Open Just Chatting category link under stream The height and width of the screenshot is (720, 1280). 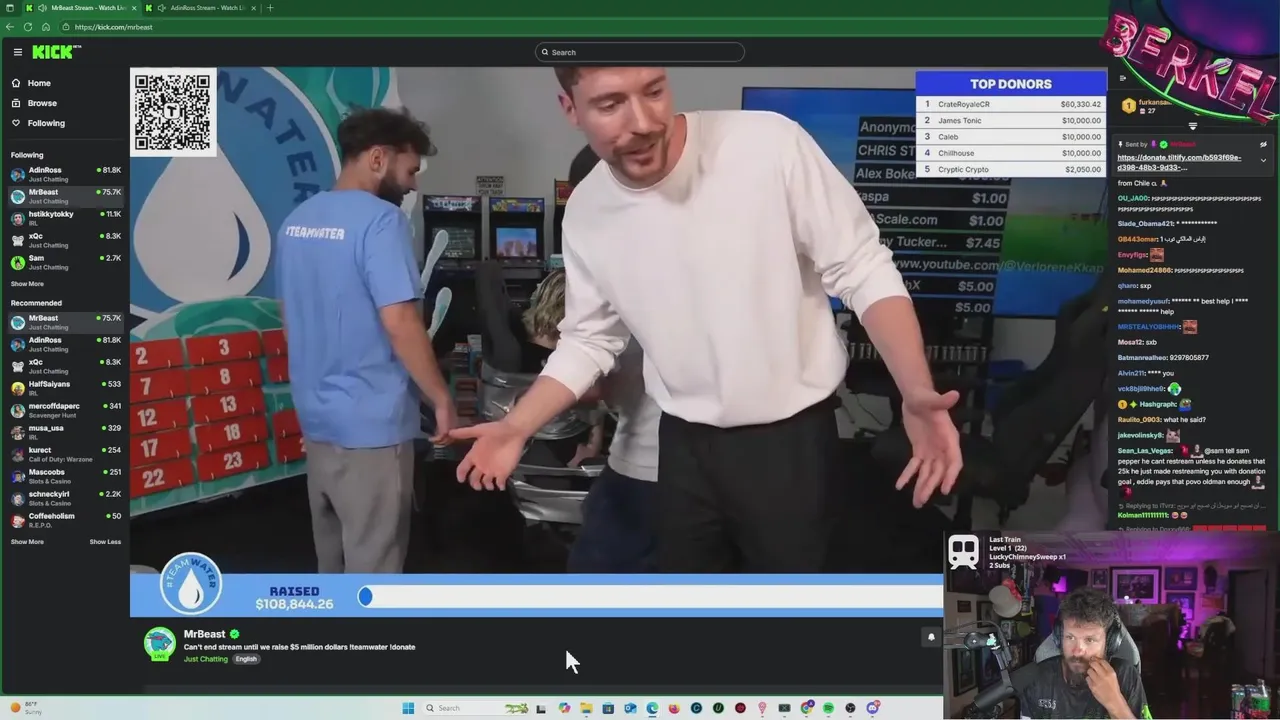pos(206,659)
